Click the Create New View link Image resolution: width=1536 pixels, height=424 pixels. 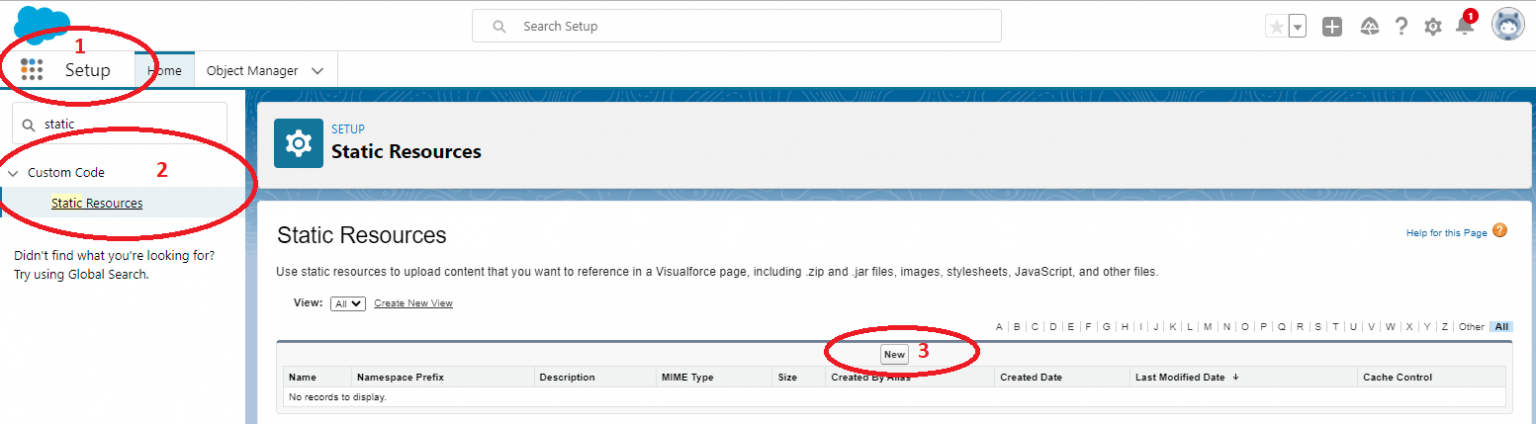[x=413, y=303]
